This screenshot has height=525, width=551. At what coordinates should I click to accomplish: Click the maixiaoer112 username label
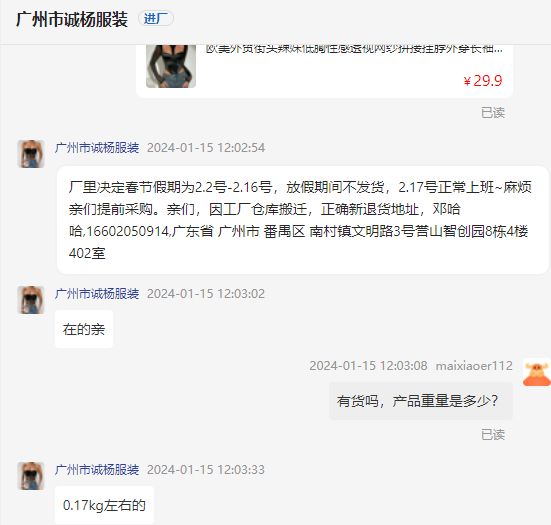[x=474, y=366]
